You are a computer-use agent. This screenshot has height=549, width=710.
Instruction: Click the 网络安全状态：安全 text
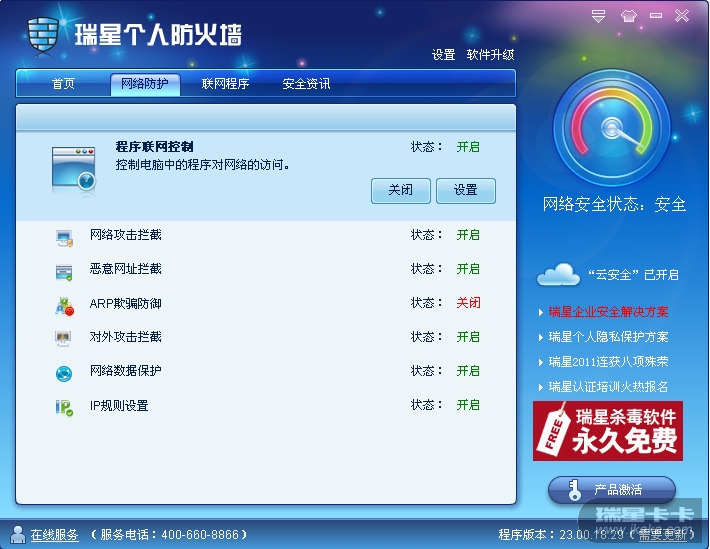click(614, 205)
